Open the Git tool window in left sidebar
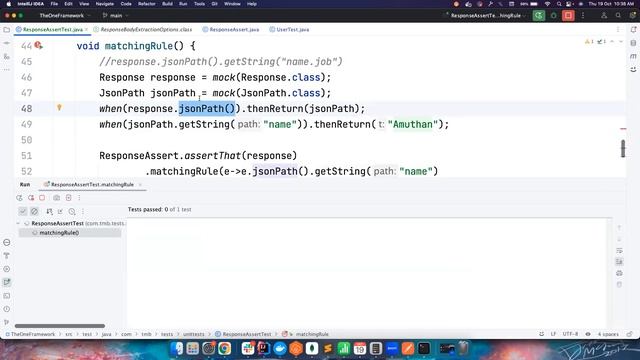 [7, 322]
